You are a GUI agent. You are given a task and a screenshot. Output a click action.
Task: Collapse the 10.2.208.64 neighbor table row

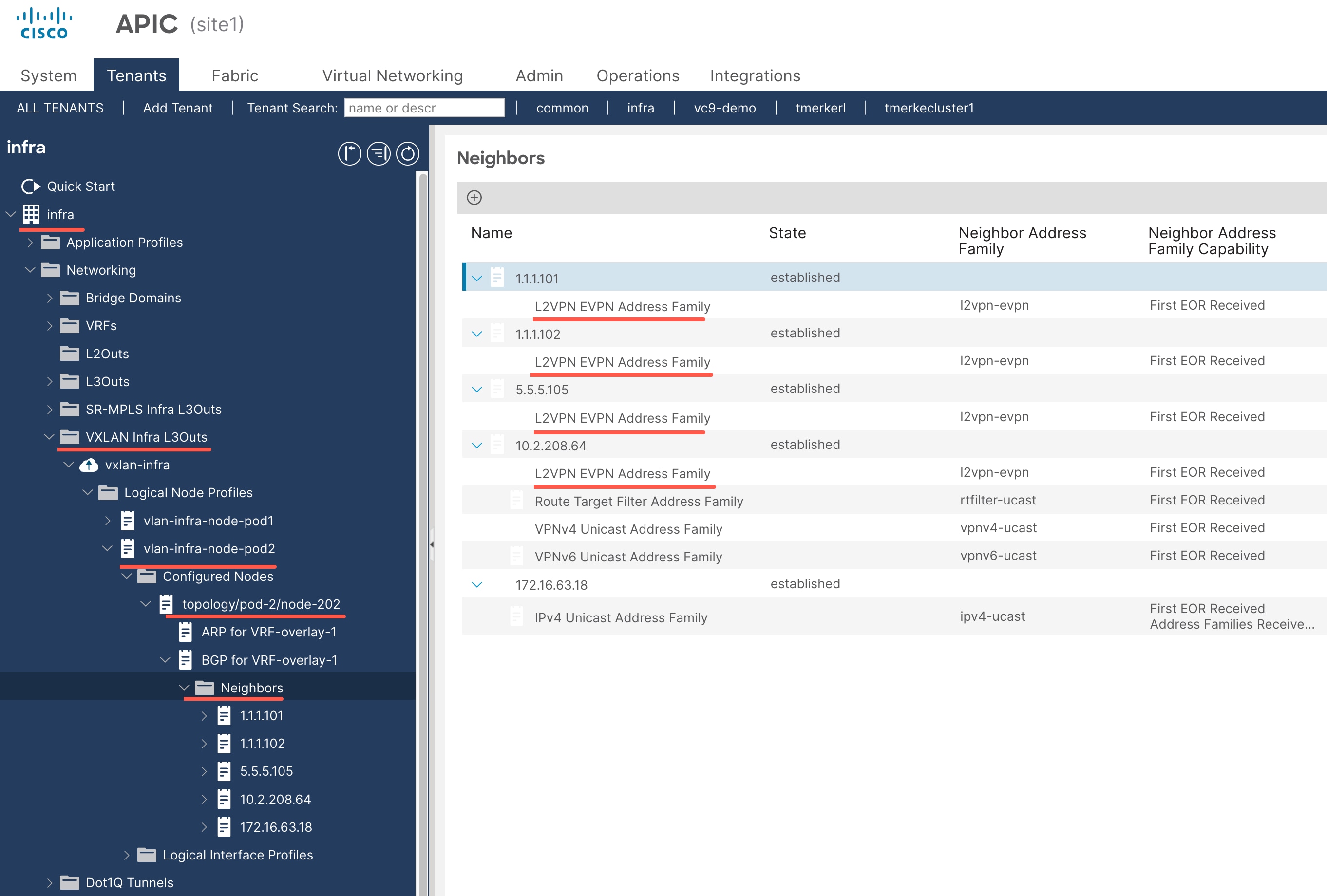477,445
